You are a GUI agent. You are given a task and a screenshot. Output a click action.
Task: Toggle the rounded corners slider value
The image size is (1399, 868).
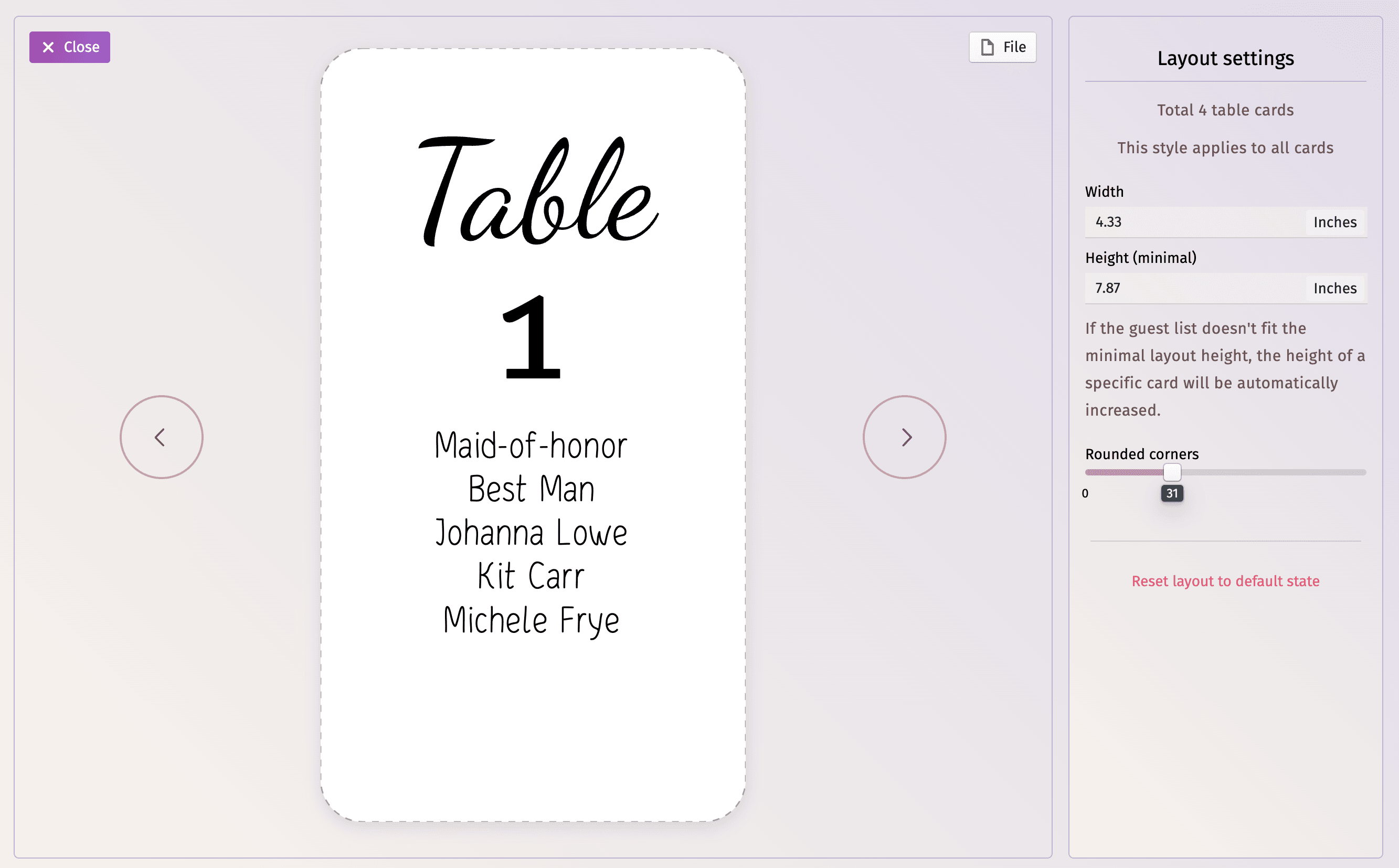(x=1171, y=471)
